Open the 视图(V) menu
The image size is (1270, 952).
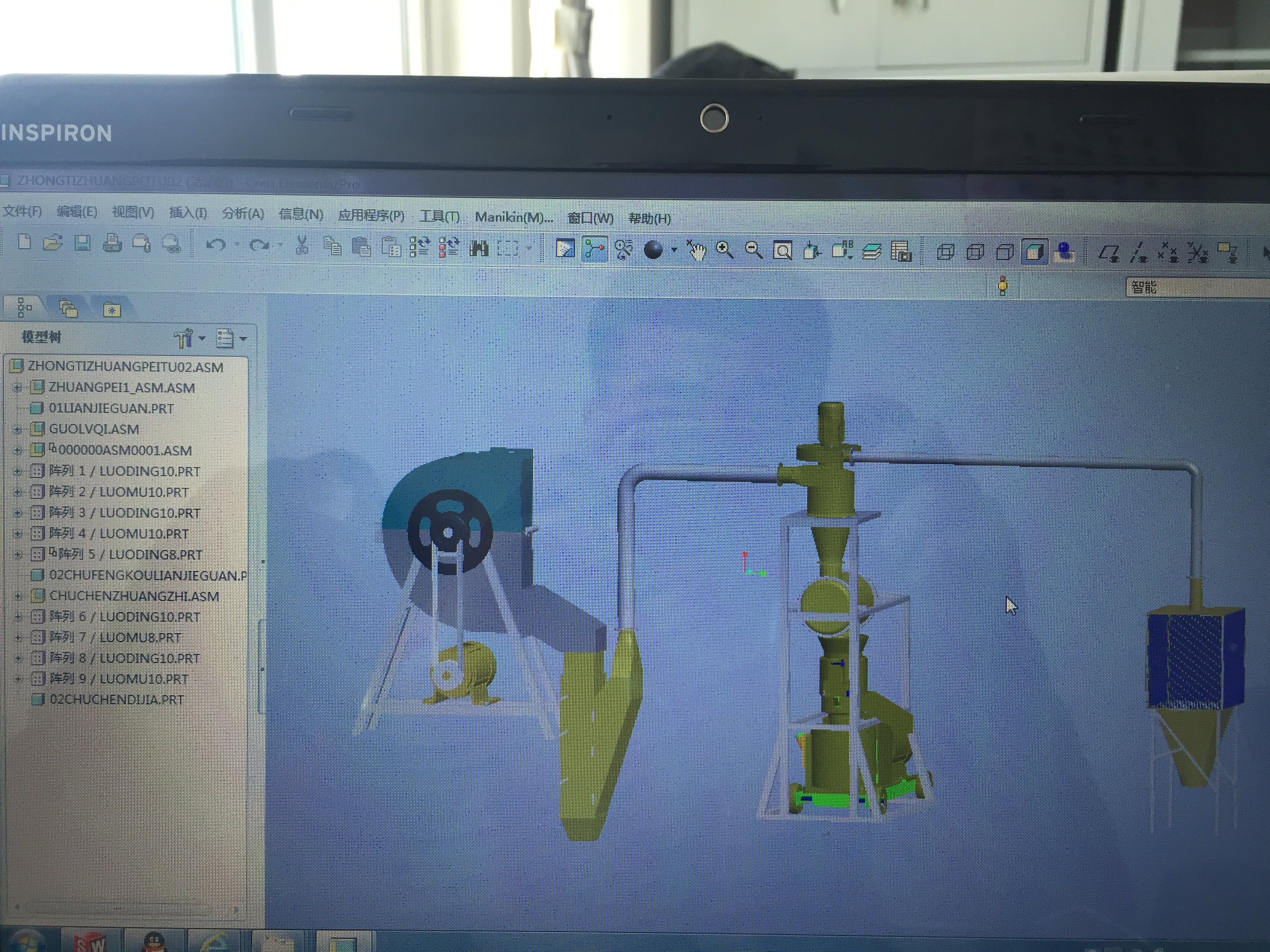coord(133,212)
